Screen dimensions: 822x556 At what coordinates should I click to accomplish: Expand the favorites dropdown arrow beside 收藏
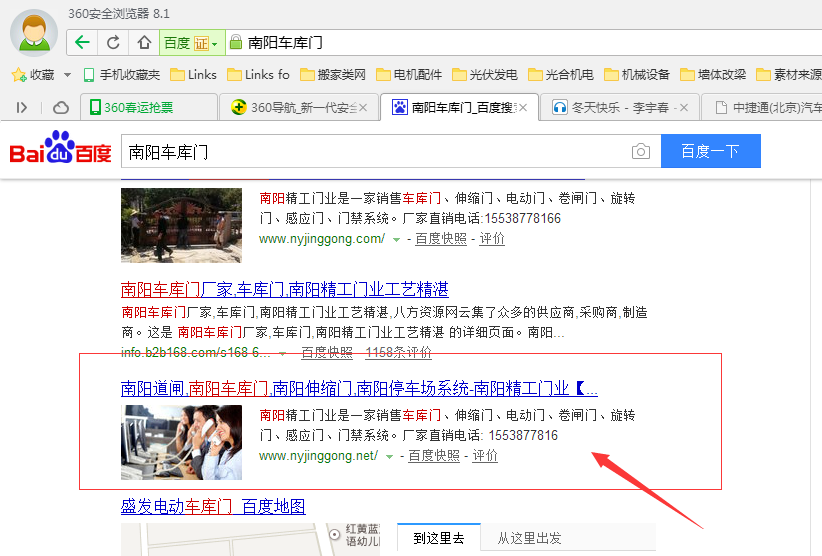click(x=67, y=75)
